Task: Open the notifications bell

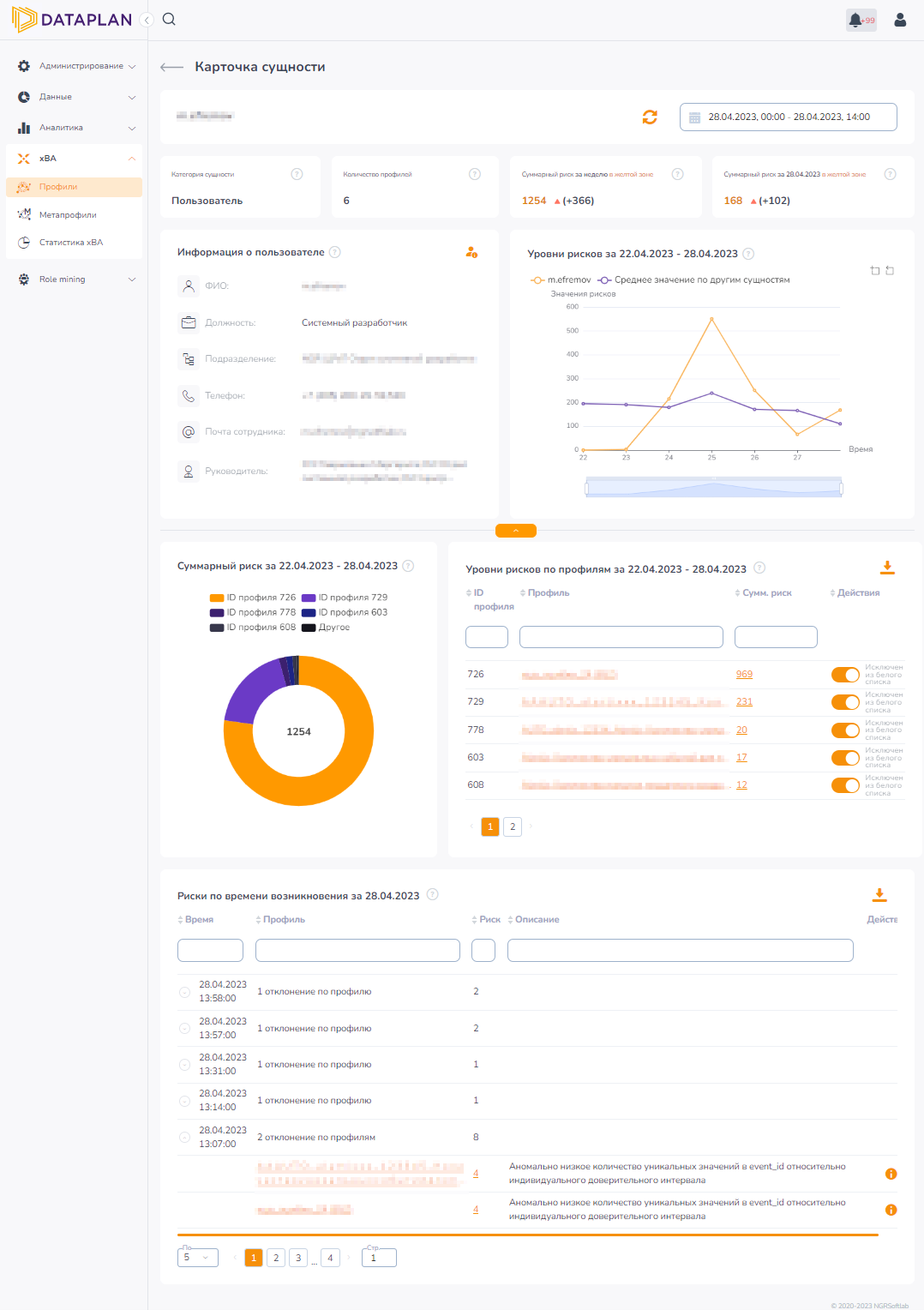Action: point(855,20)
